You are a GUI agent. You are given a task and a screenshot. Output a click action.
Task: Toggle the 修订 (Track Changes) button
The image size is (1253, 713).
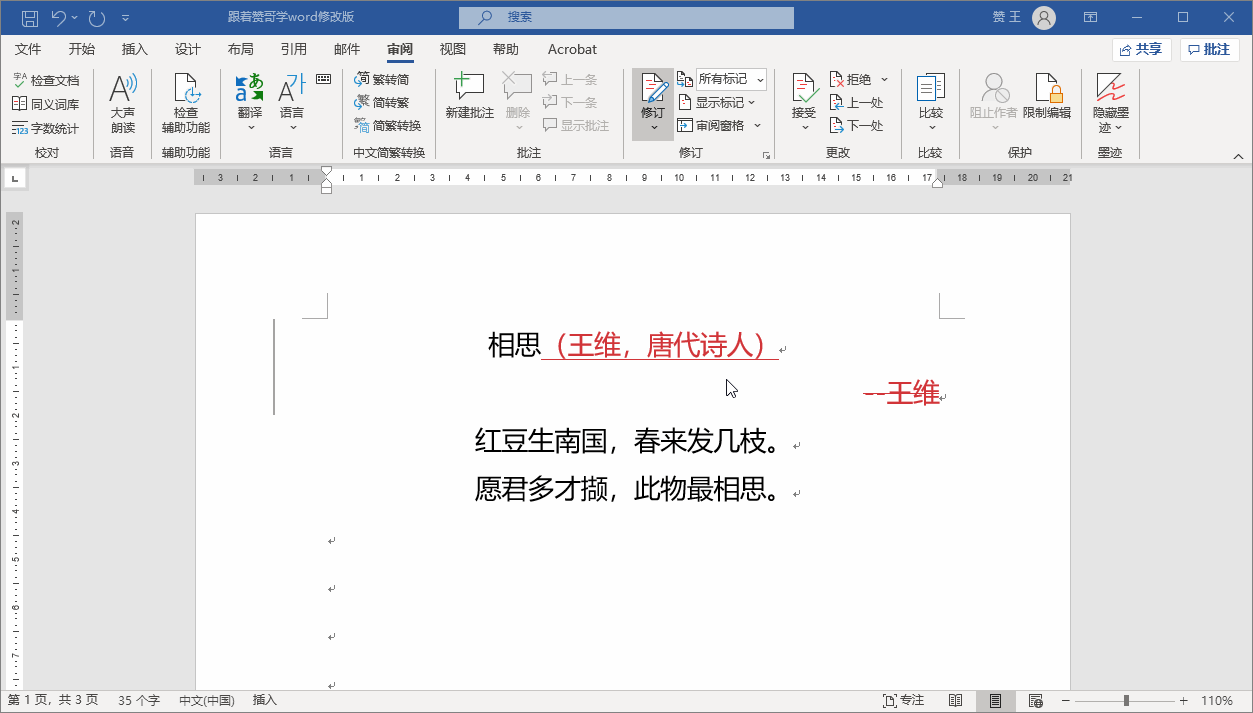click(x=652, y=100)
